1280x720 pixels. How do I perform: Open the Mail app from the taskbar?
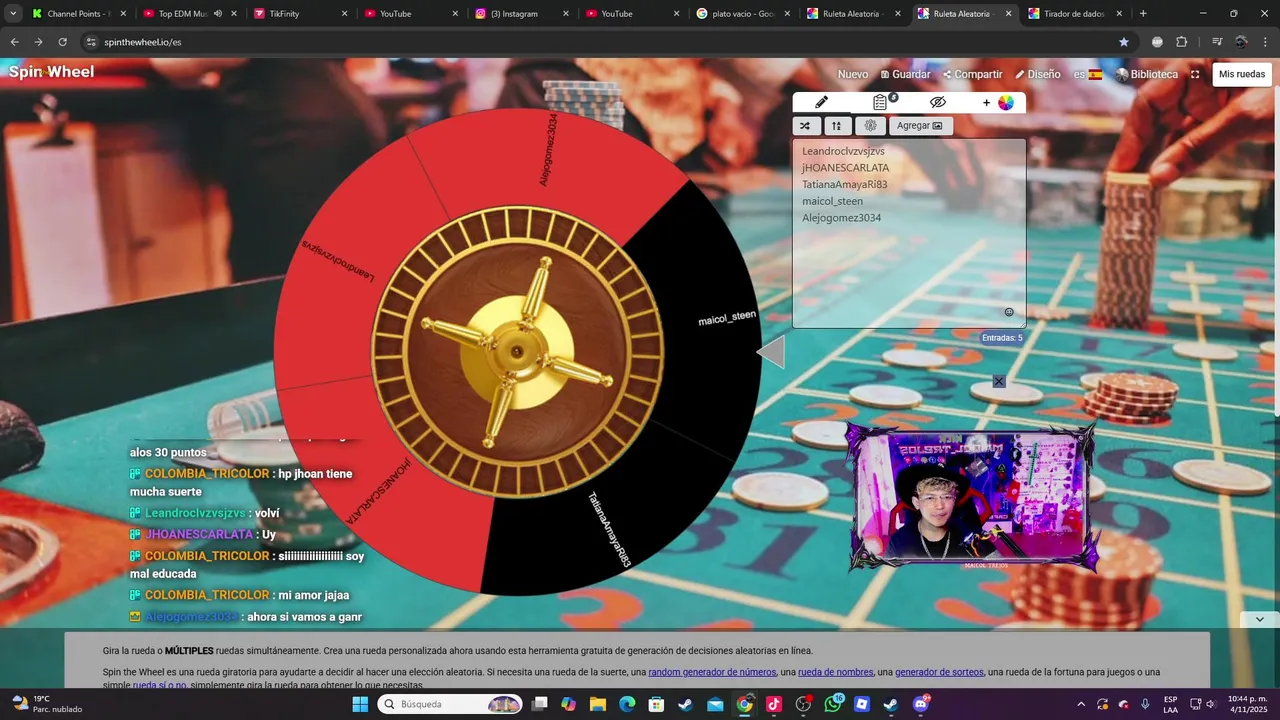click(x=715, y=704)
